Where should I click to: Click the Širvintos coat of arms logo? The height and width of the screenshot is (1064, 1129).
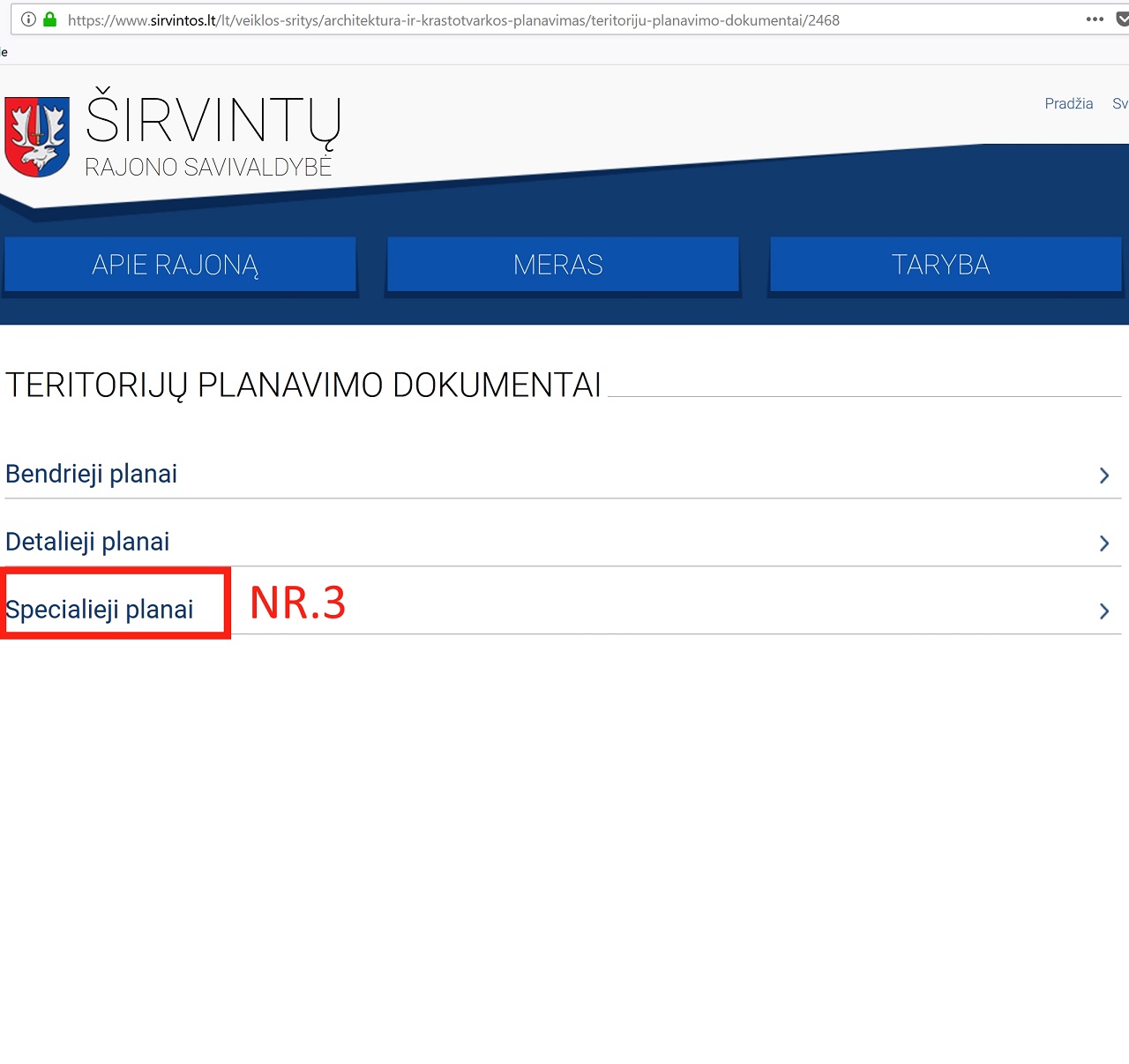coord(37,137)
